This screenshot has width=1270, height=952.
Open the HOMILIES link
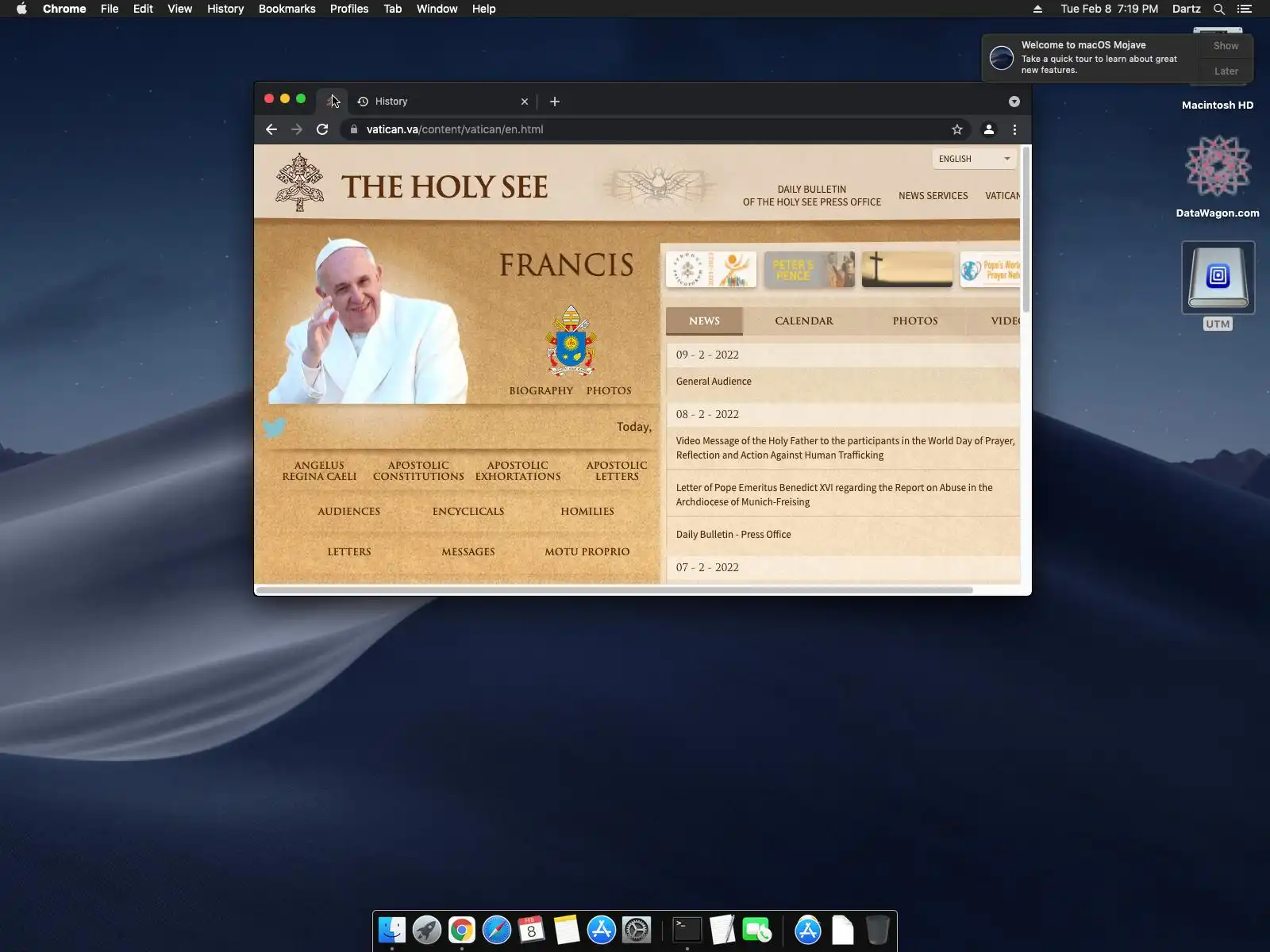pos(587,512)
